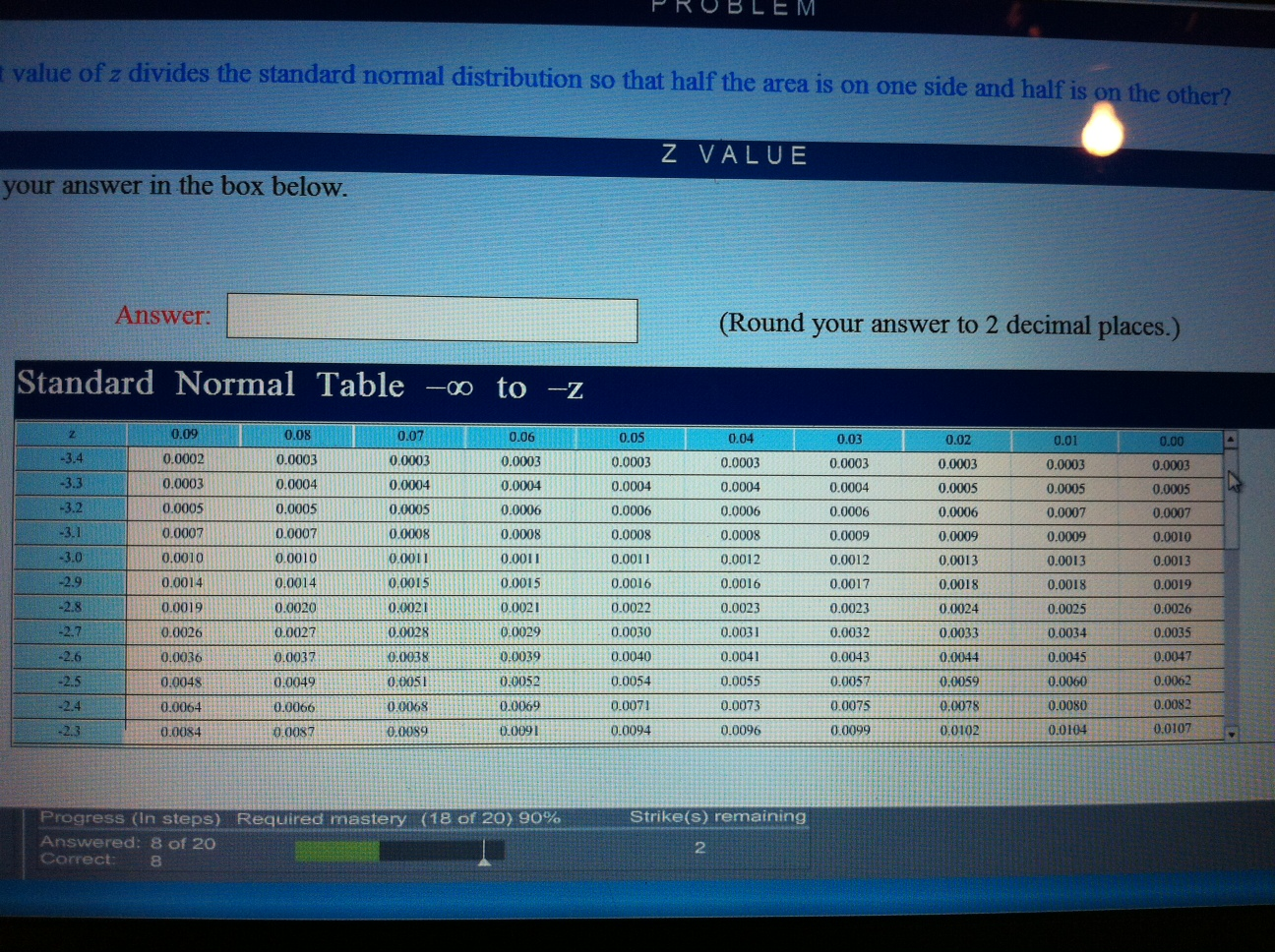Screen dimensions: 1275x952
Task: Select the 0.00 column header
Action: pyautogui.click(x=1171, y=442)
